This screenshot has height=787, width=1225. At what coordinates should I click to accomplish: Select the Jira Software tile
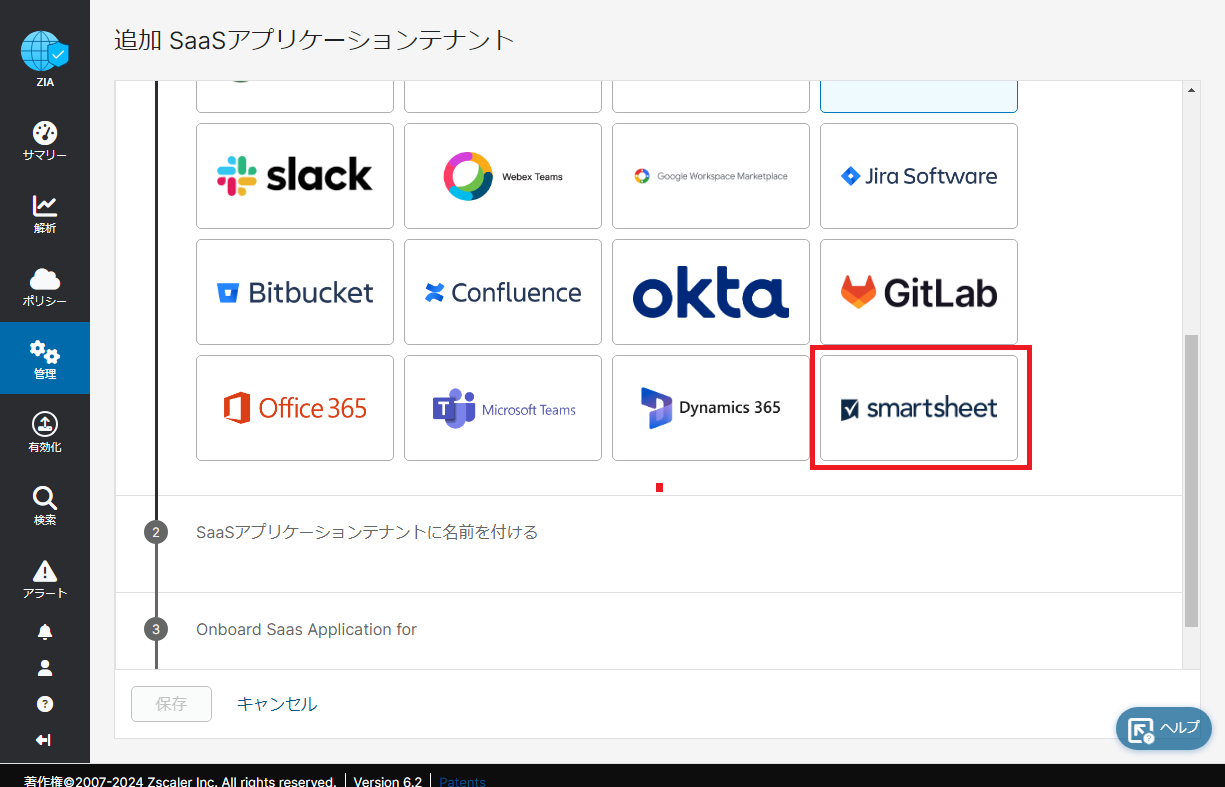pyautogui.click(x=919, y=176)
